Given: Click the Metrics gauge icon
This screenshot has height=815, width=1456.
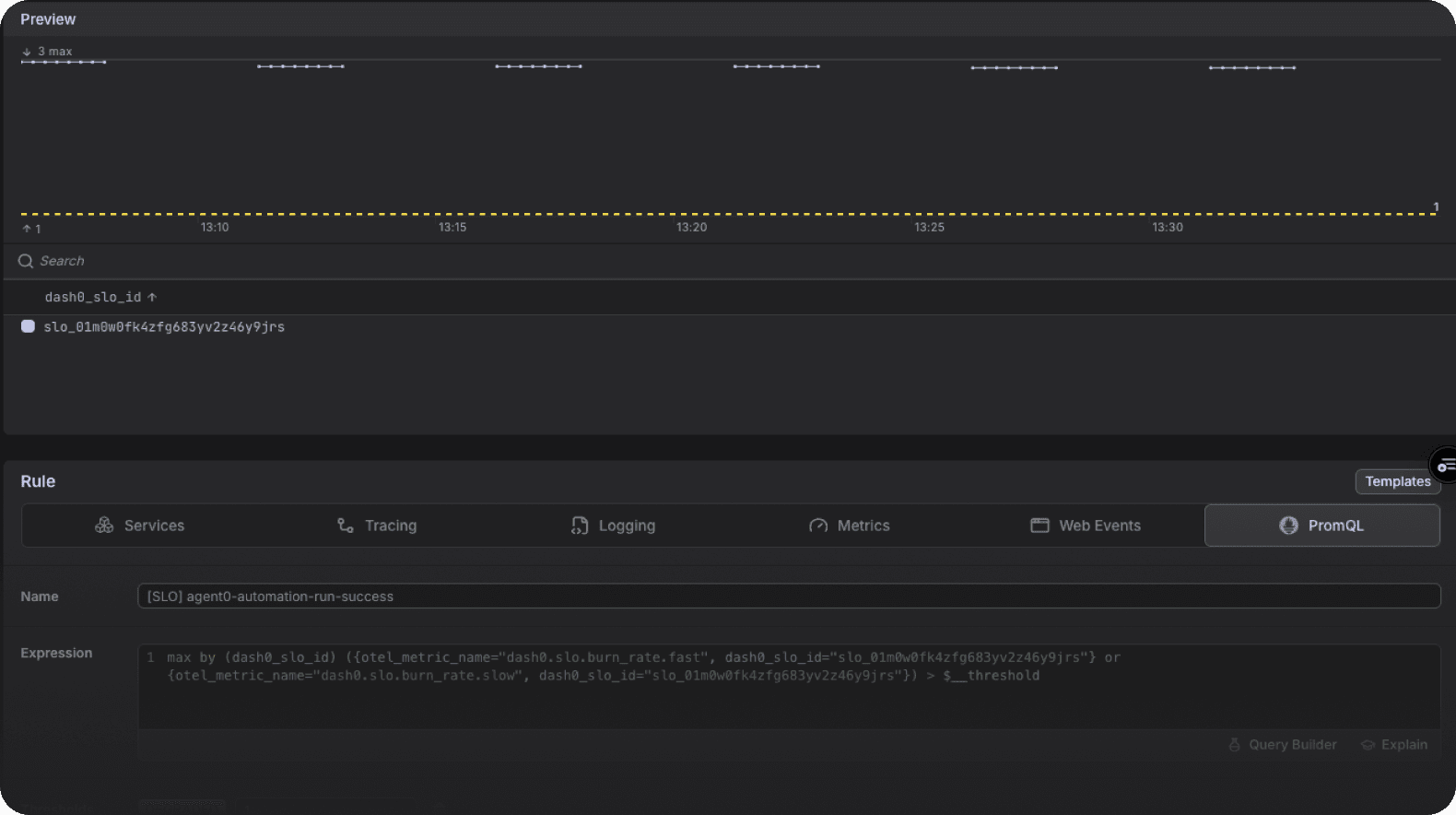Looking at the screenshot, I should tap(818, 526).
